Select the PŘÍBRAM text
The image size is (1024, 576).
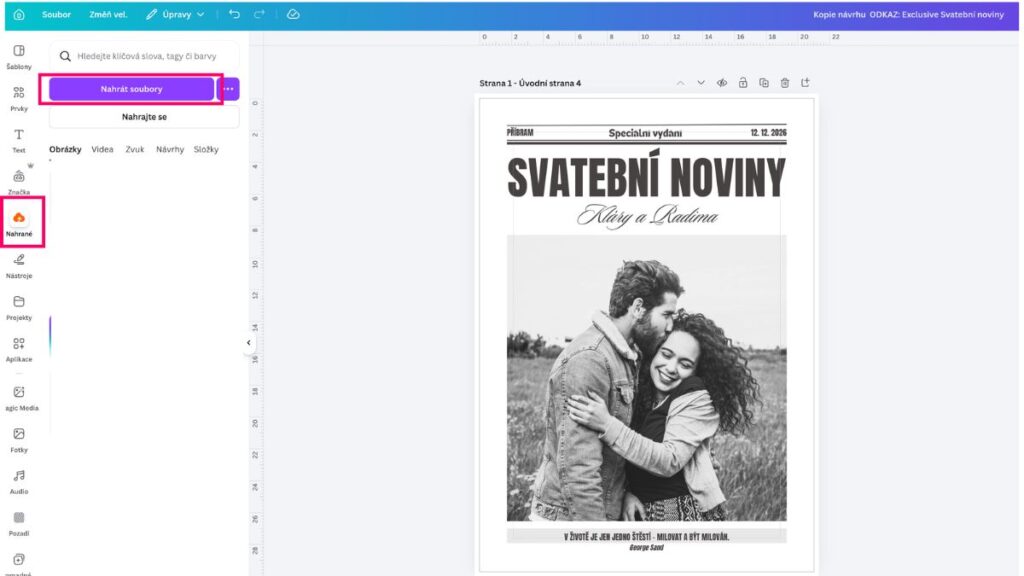point(520,133)
